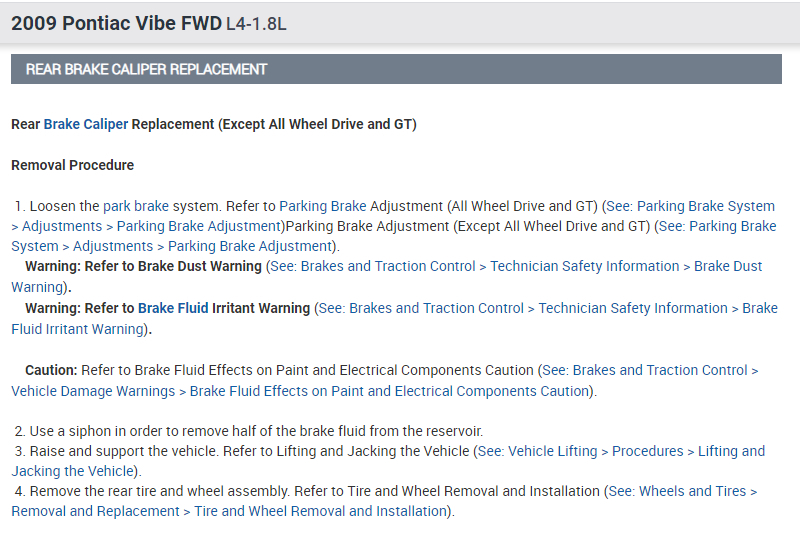
Task: Follow the Lifting and Jacking the Vehicle link
Action: [x=620, y=451]
